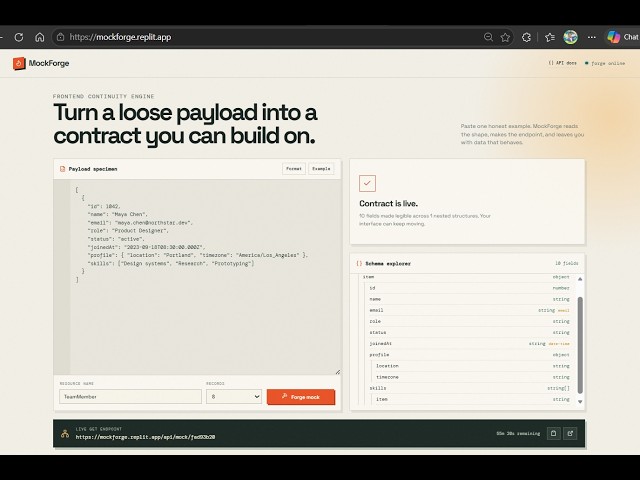Select the role field in schema
Viewport: 640px width, 480px height.
pos(469,321)
